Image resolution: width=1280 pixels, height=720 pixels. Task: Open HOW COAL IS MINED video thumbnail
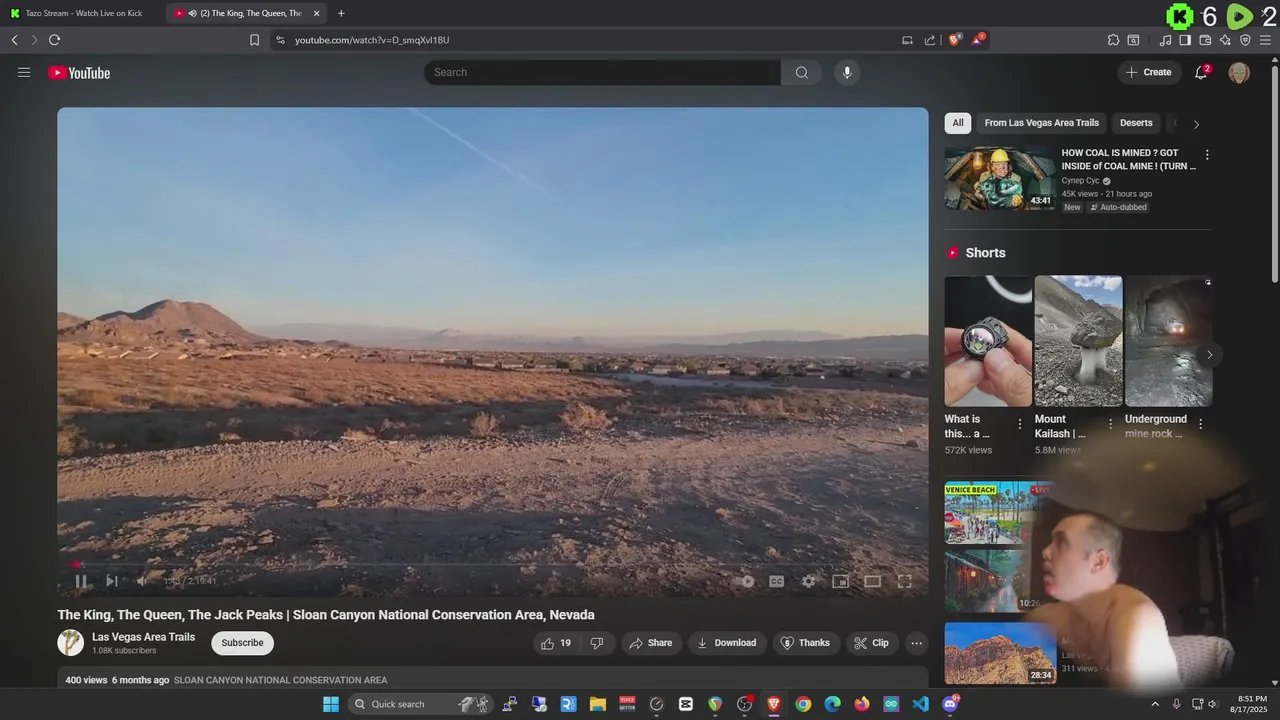coord(1000,178)
